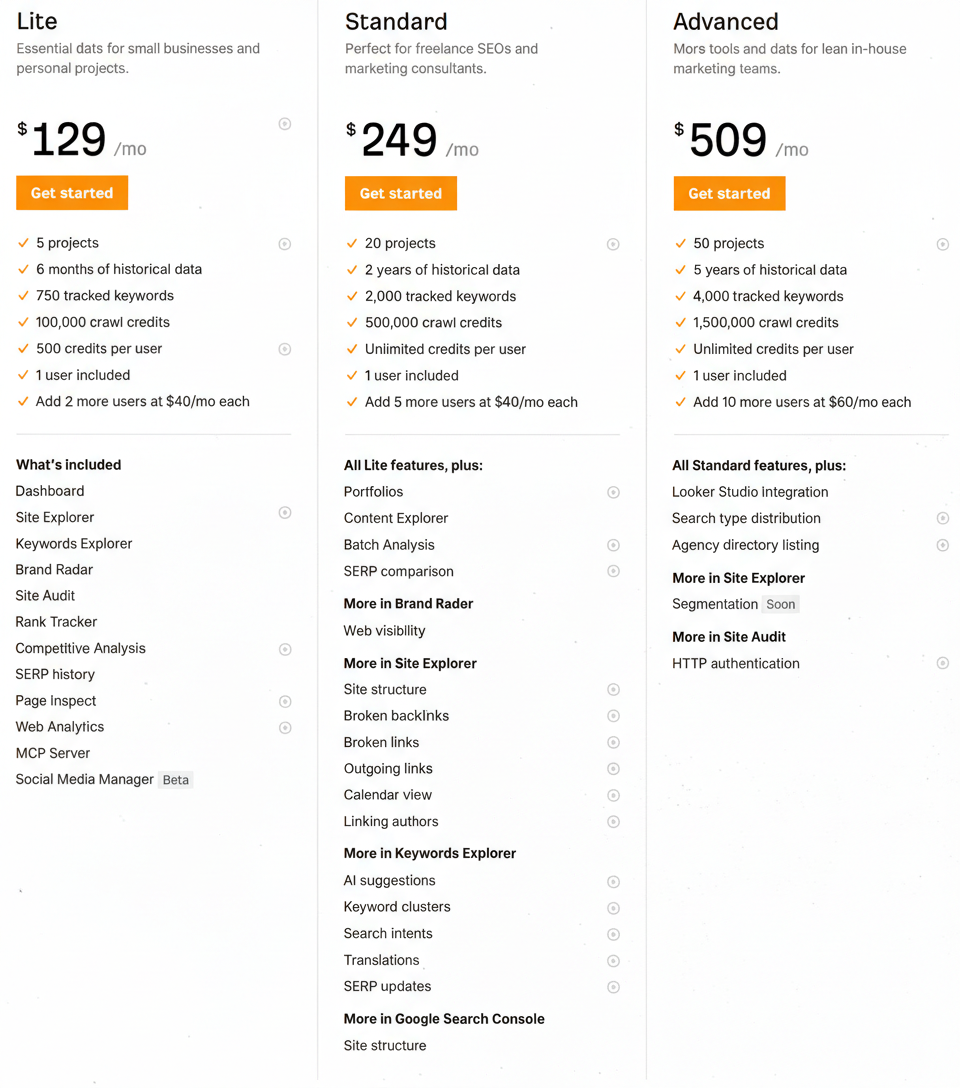Click the Beta badge beside Social Media Manager
The height and width of the screenshot is (1088, 960).
click(176, 780)
